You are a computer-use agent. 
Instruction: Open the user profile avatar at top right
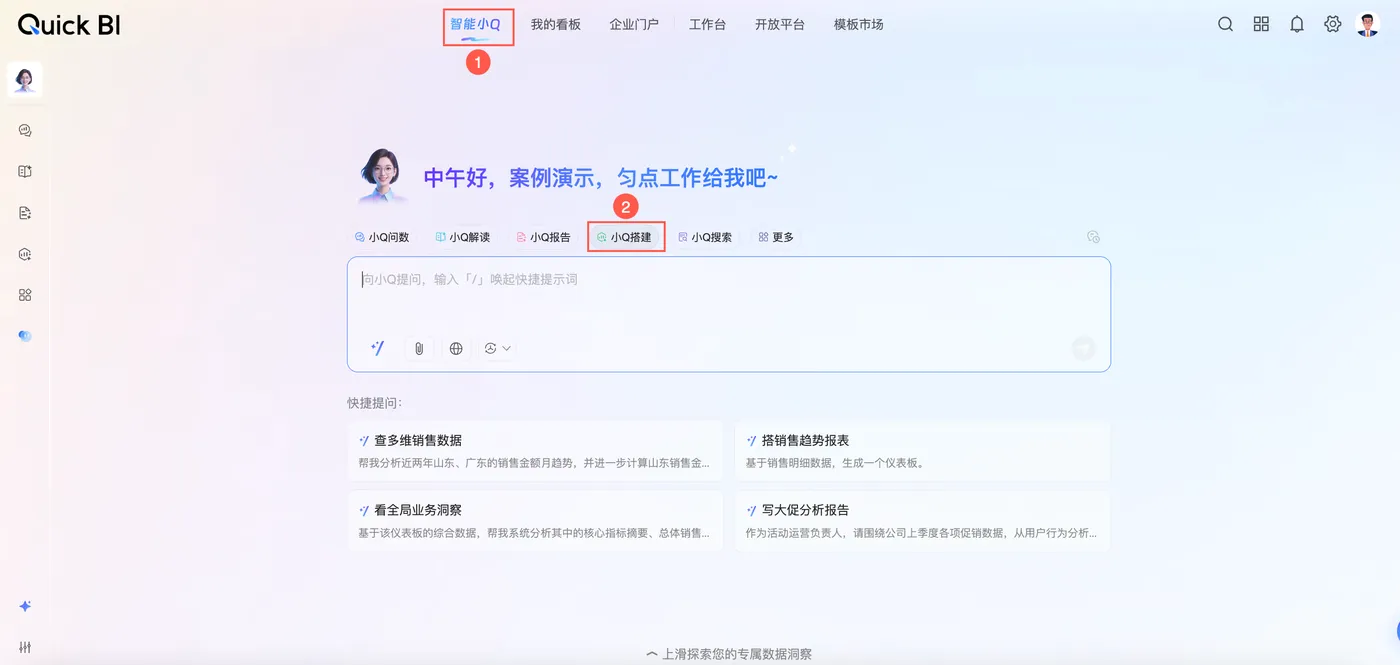pos(1368,24)
